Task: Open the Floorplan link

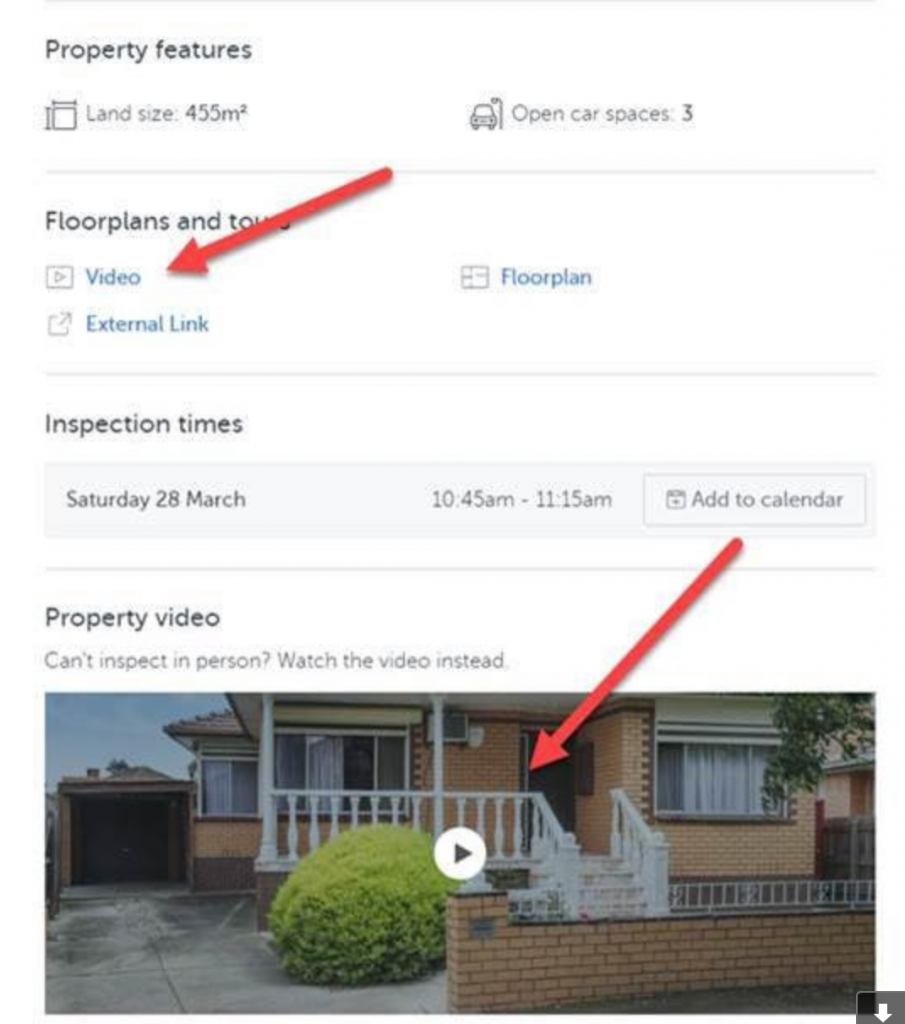Action: (546, 278)
